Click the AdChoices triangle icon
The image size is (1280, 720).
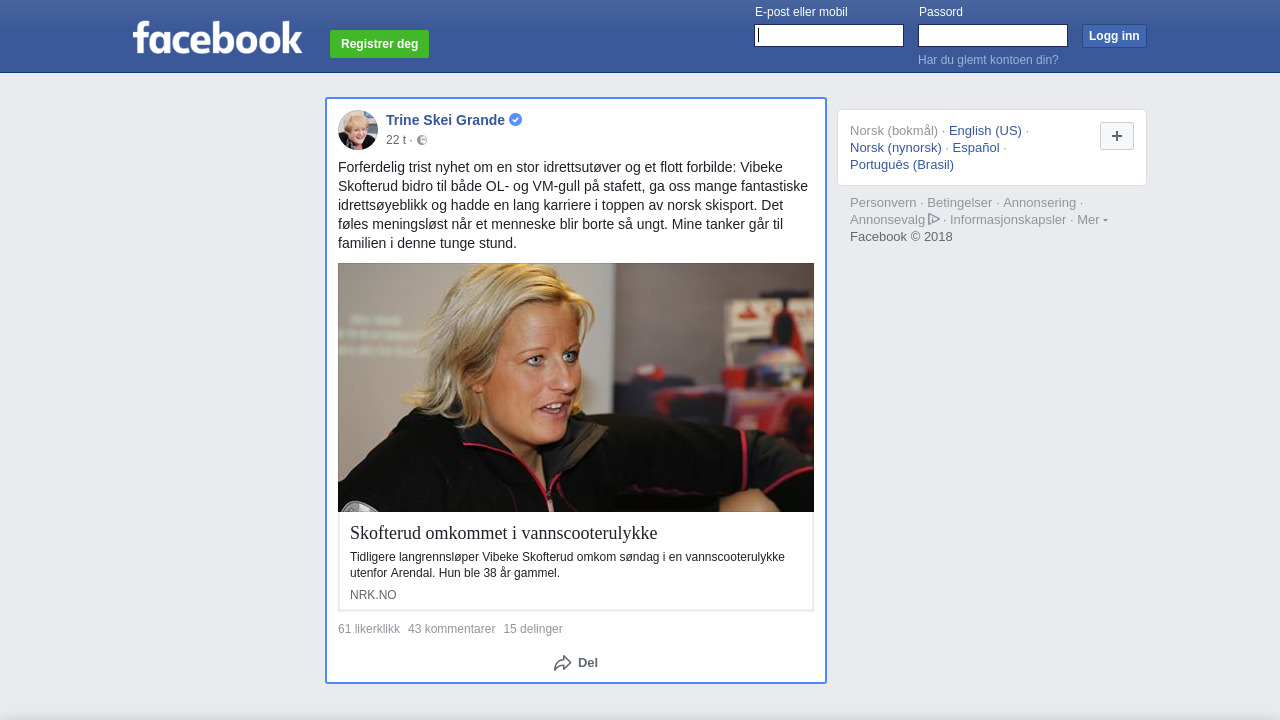[x=934, y=219]
